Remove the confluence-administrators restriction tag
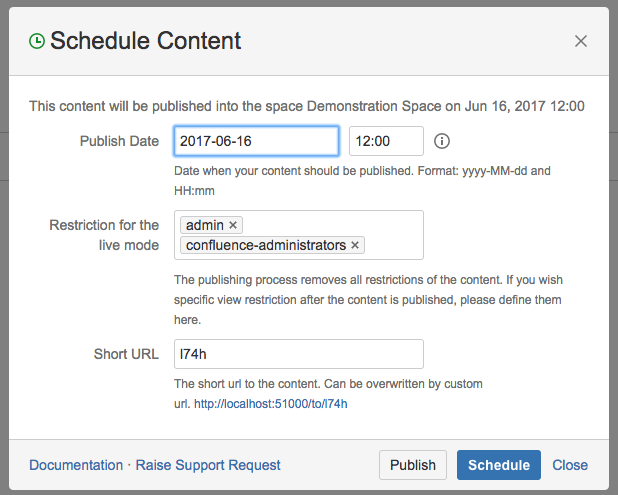The height and width of the screenshot is (495, 618). click(x=356, y=245)
